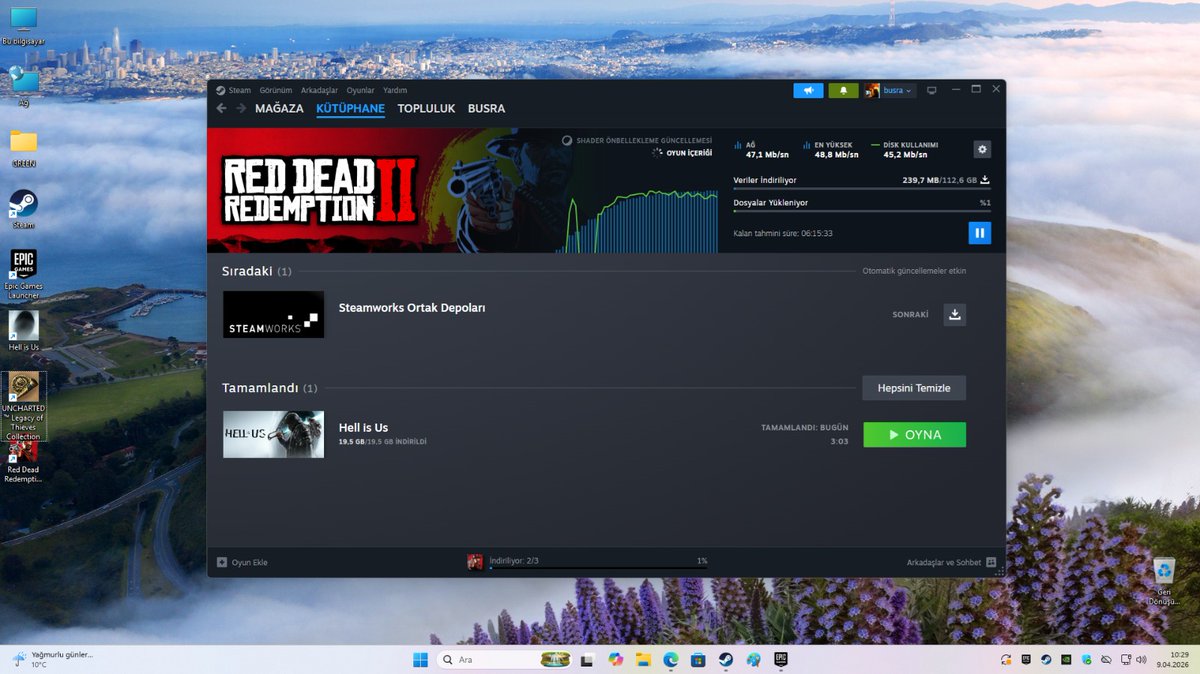Click Steamworks Ortak Depoları title
Image resolution: width=1200 pixels, height=674 pixels.
tap(412, 308)
